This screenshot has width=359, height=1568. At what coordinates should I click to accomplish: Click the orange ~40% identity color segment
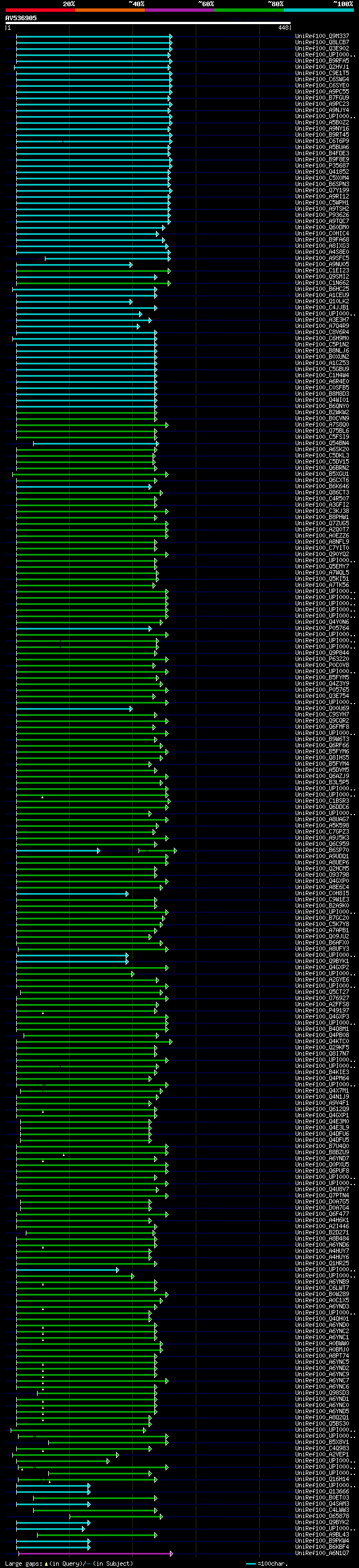coord(110,10)
